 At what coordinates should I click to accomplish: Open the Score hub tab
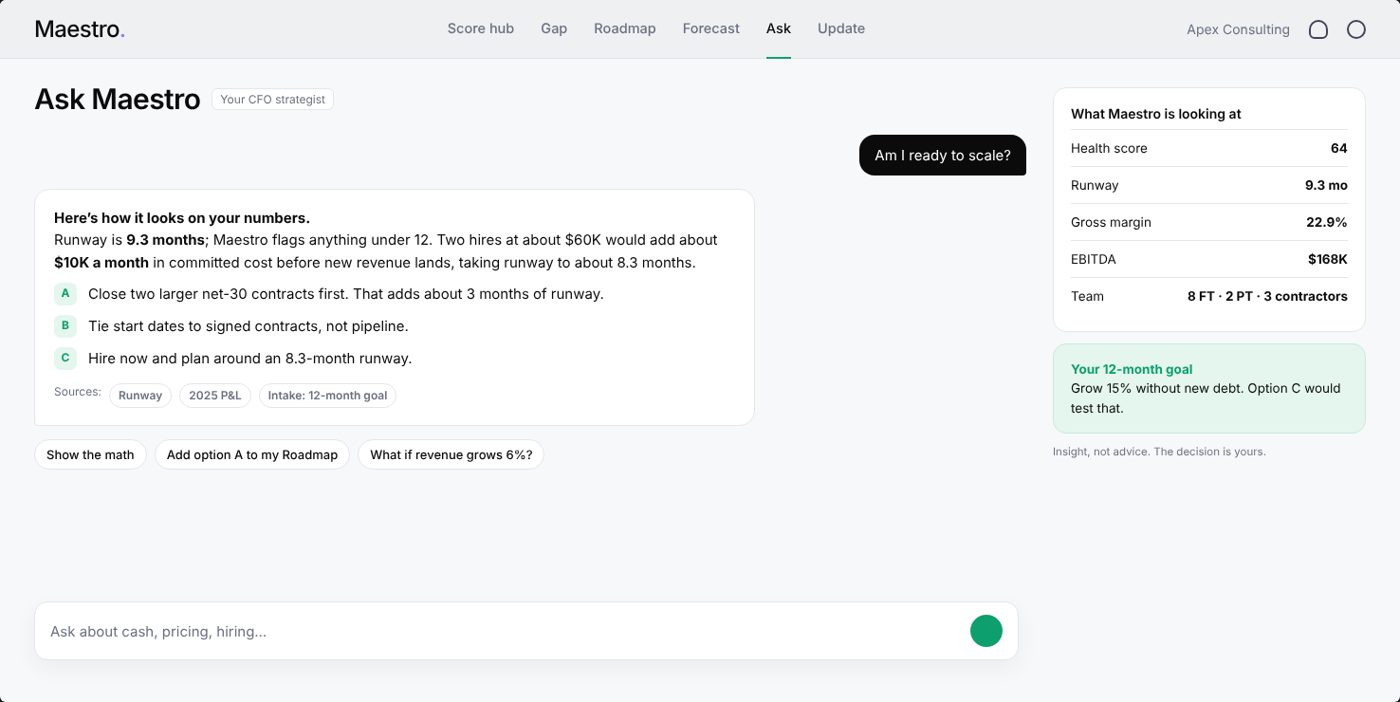click(x=480, y=29)
